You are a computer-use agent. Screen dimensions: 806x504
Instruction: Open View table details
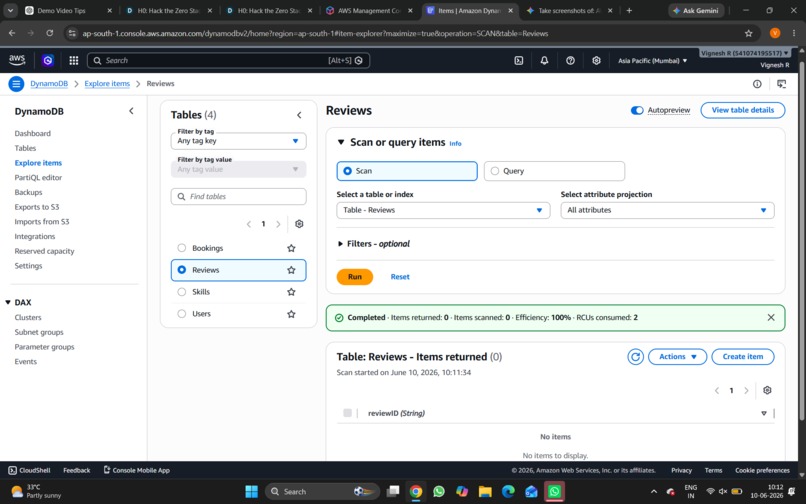click(743, 110)
